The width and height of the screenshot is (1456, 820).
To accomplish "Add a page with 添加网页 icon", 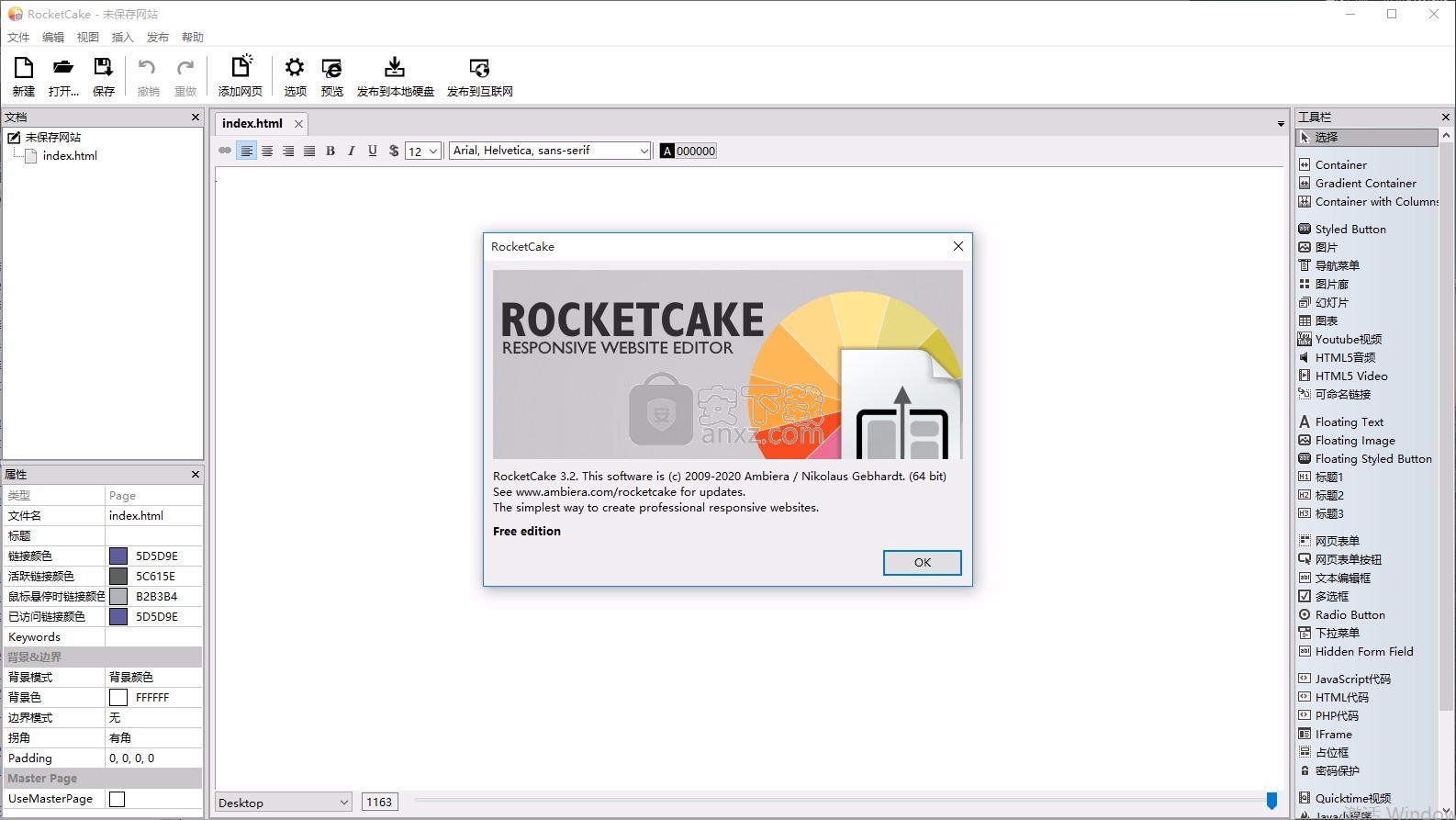I will coord(241,76).
